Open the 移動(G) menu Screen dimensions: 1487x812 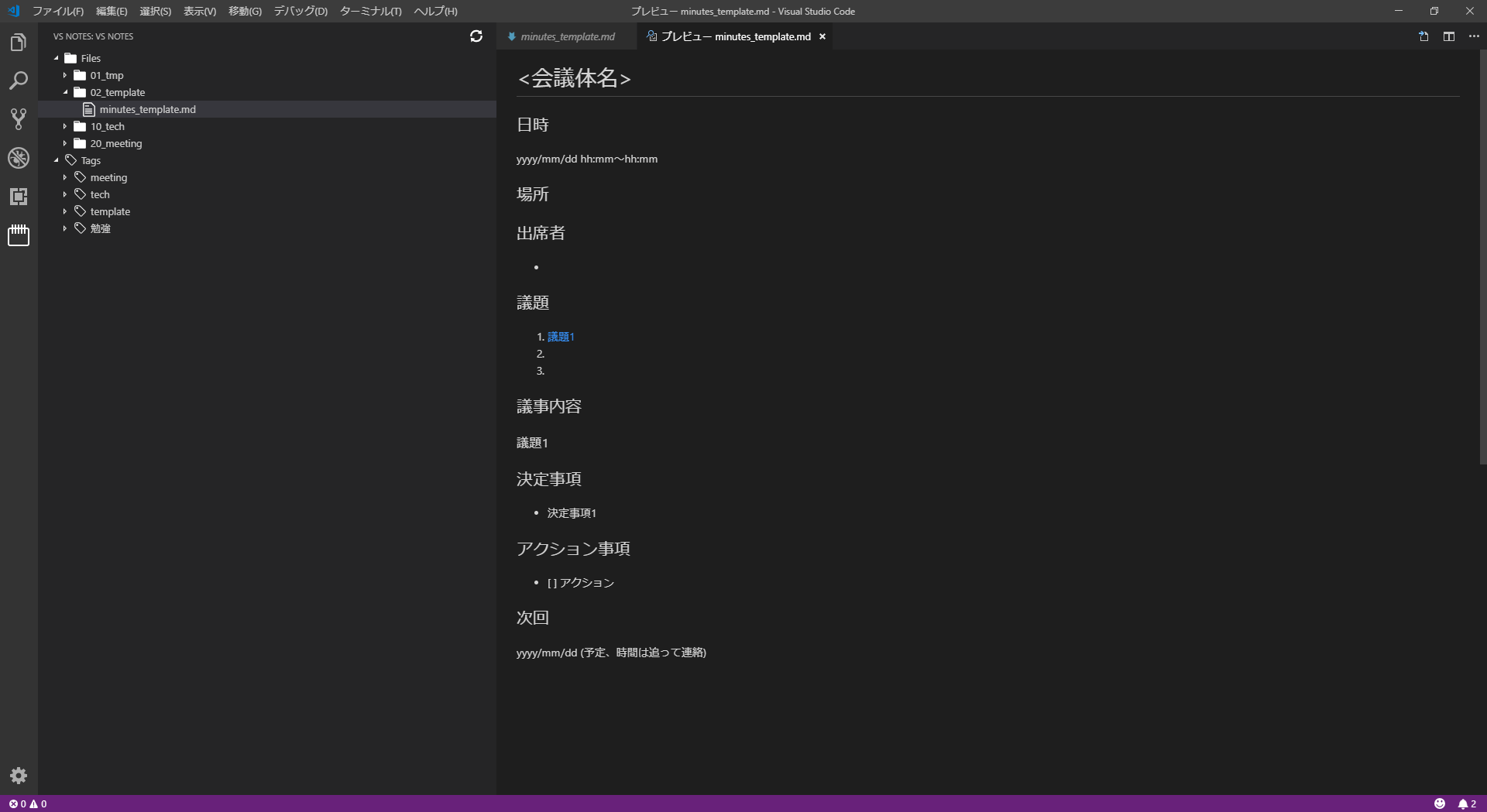245,11
